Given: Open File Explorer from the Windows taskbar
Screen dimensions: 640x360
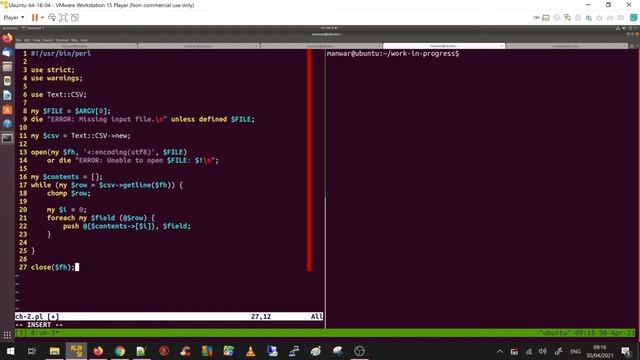Looking at the screenshot, I should pyautogui.click(x=54, y=351).
